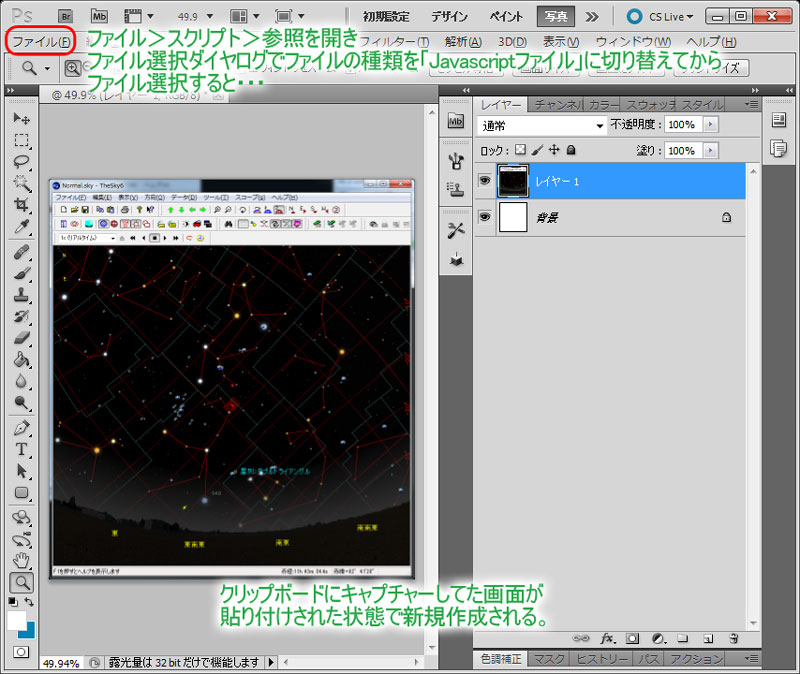800x674 pixels.
Task: Select the Hand tool
Action: (21, 561)
